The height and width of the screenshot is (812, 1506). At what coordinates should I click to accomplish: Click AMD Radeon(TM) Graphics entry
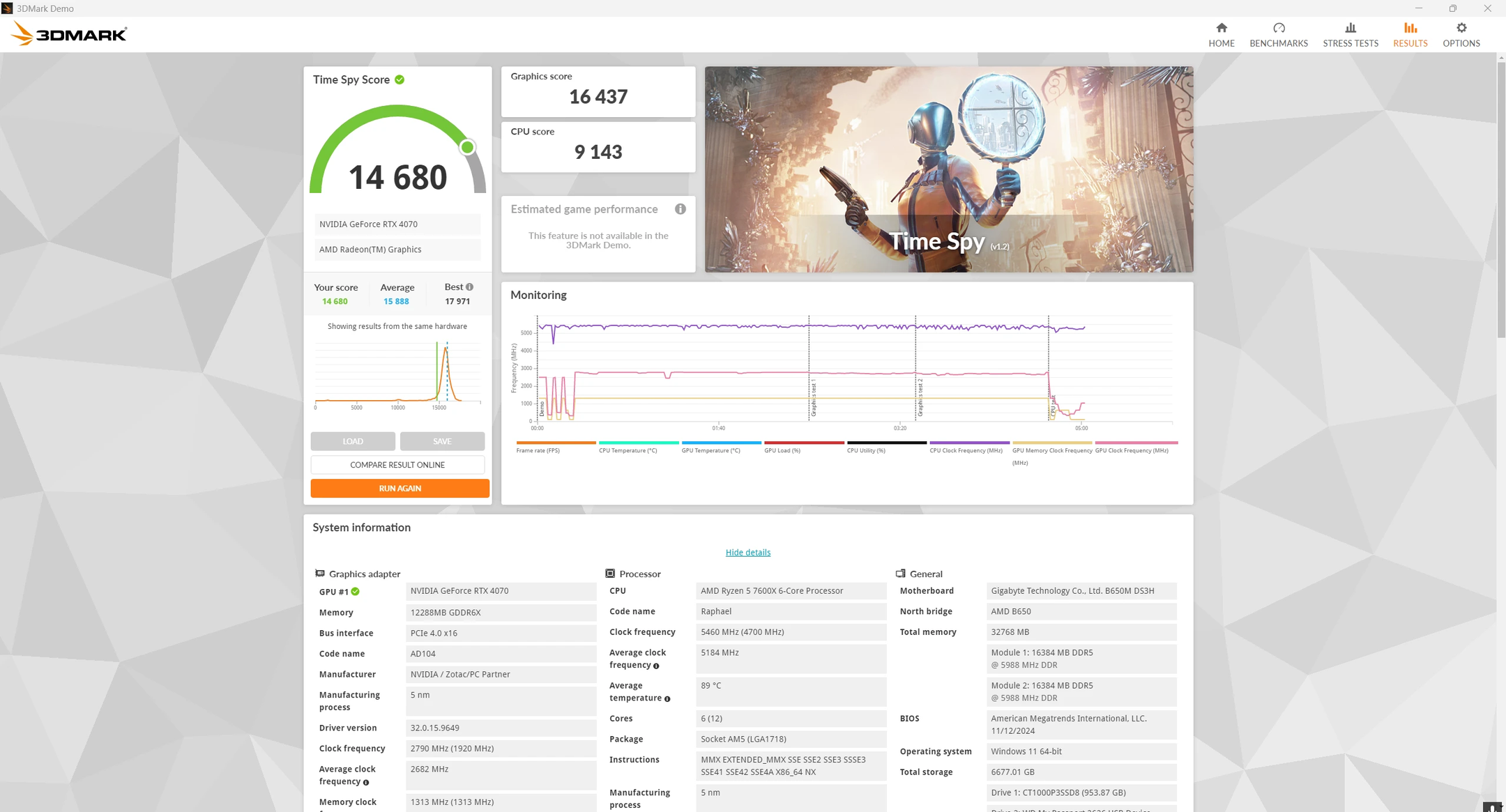click(x=397, y=250)
